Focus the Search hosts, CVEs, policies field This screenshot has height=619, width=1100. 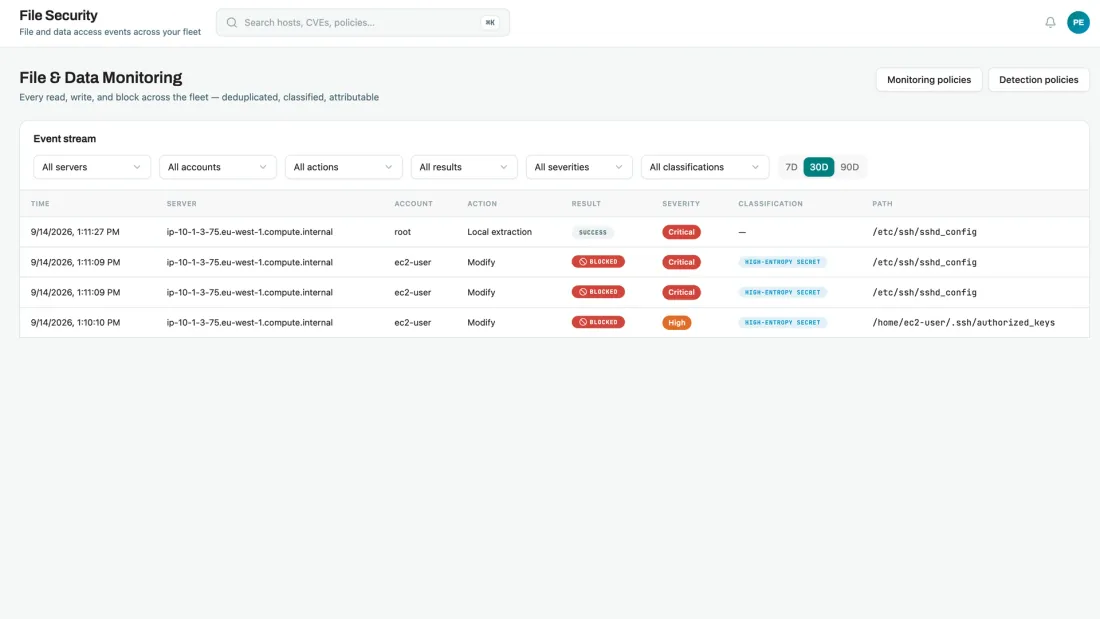(363, 22)
